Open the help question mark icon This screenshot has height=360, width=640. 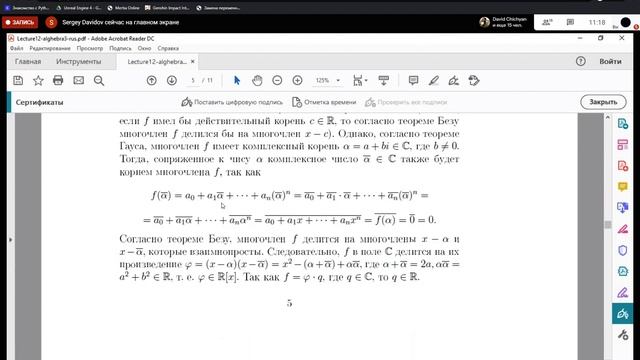(580, 61)
